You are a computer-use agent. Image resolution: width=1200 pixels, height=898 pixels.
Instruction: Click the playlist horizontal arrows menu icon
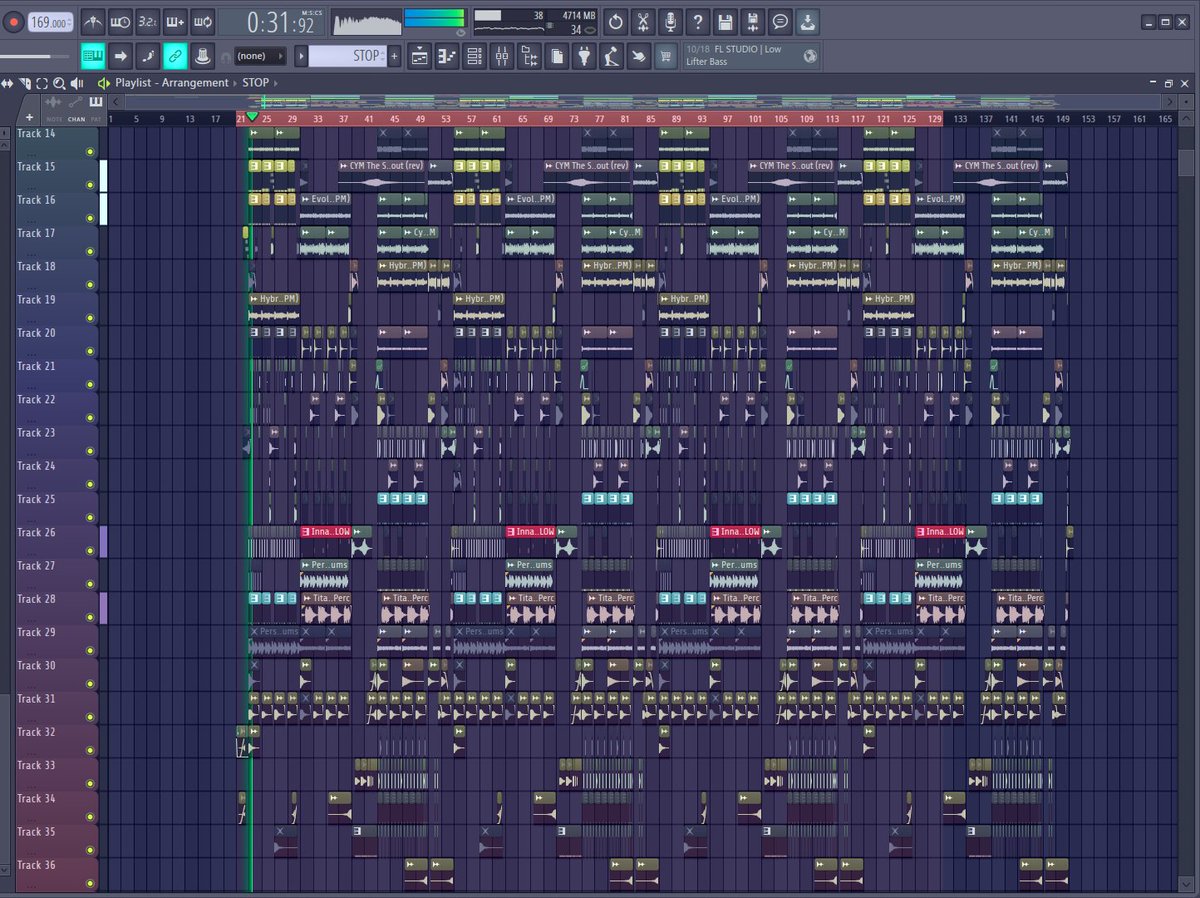[x=9, y=83]
